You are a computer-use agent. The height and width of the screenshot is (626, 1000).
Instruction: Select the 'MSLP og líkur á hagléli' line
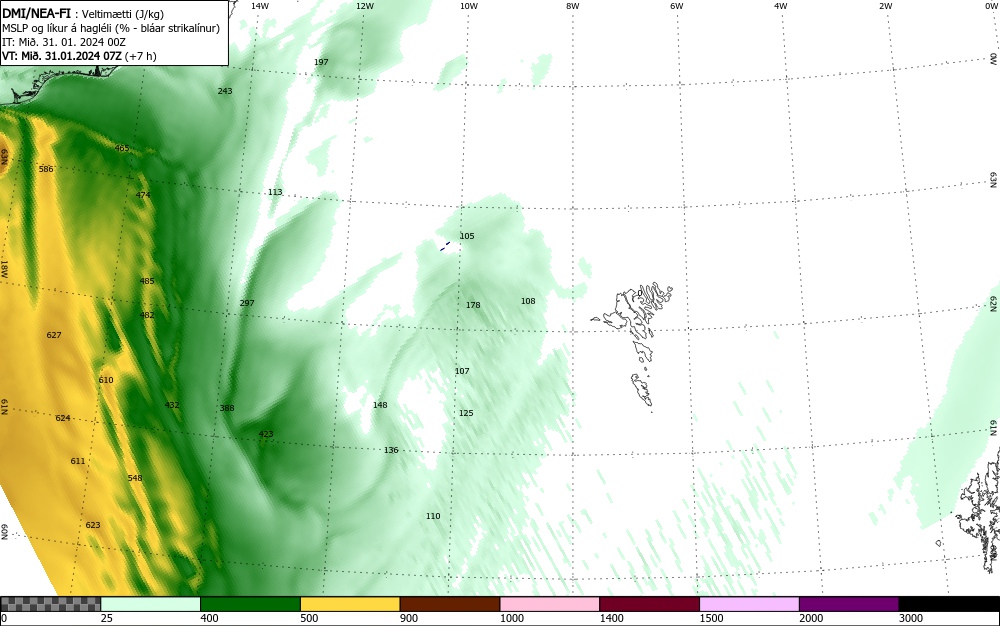click(110, 28)
